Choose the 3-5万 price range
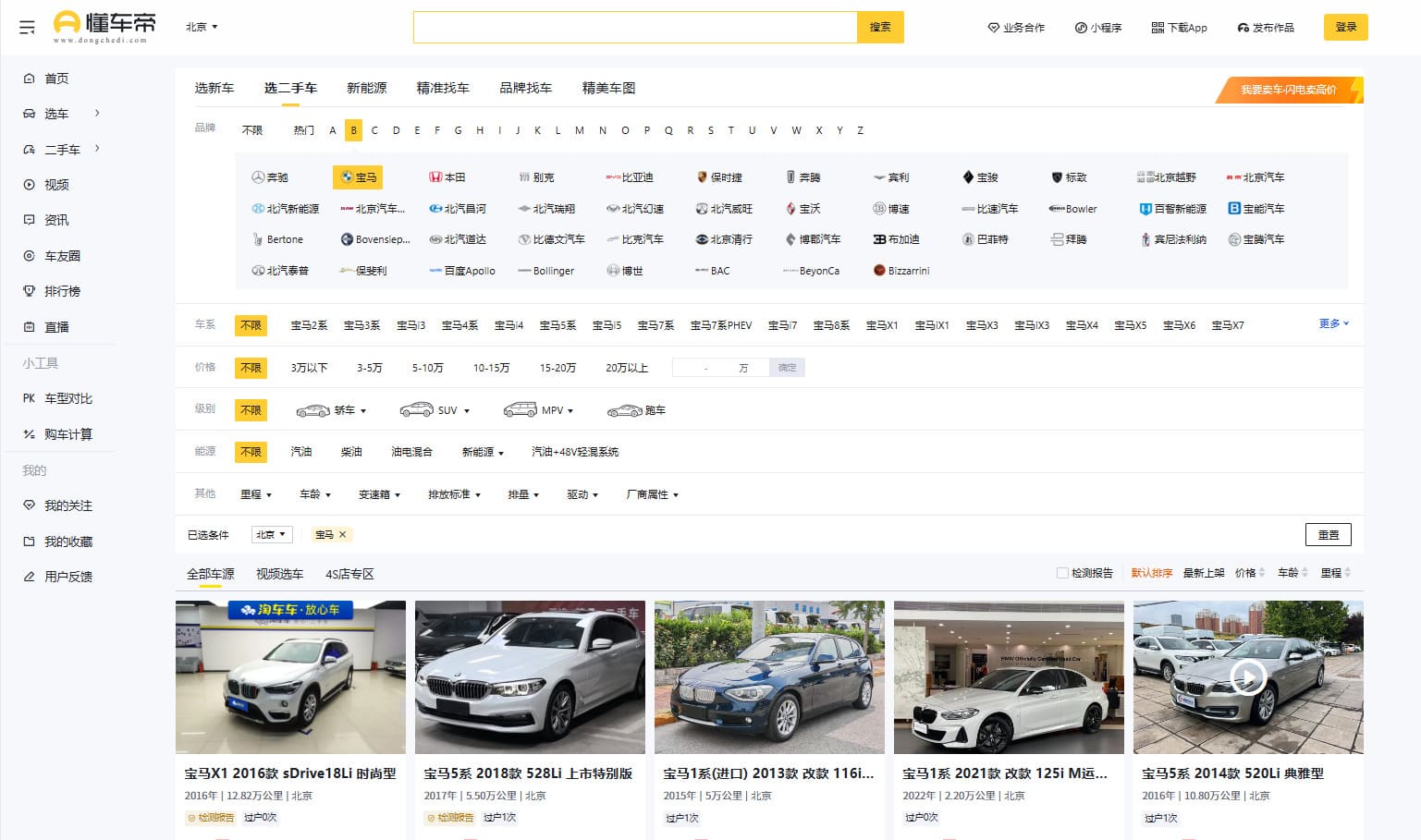This screenshot has height=840, width=1421. 370,368
